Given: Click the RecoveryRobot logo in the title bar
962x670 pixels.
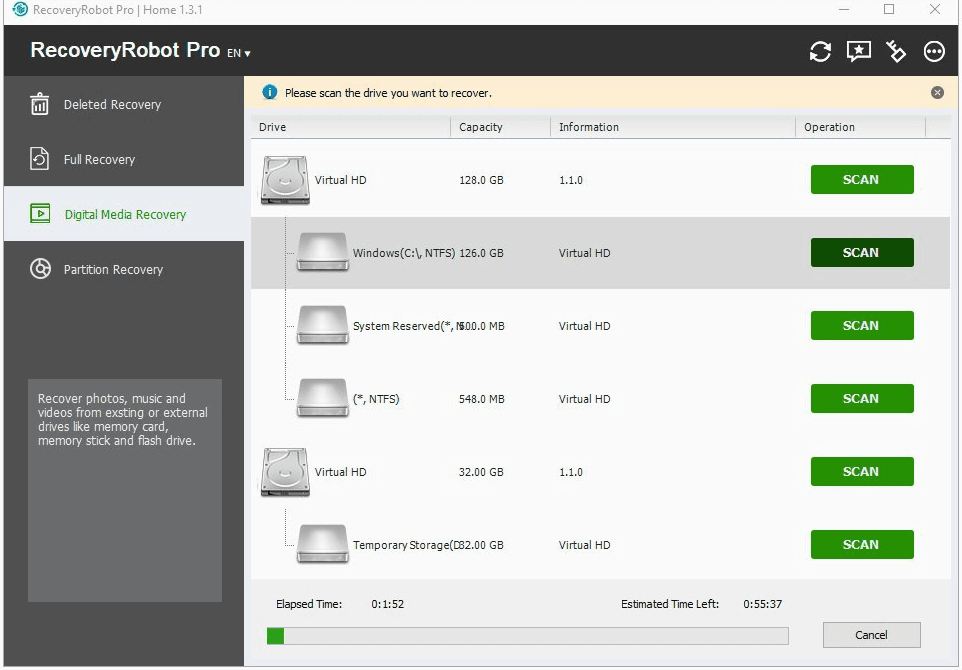Looking at the screenshot, I should [20, 9].
